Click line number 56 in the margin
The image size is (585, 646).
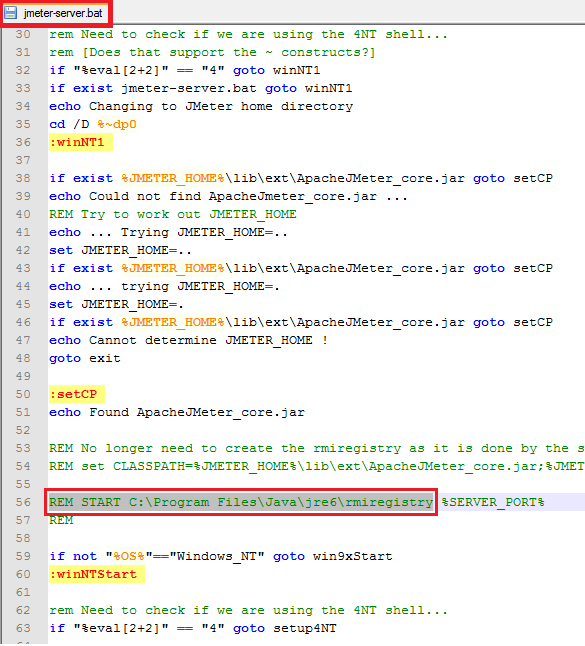(x=23, y=502)
